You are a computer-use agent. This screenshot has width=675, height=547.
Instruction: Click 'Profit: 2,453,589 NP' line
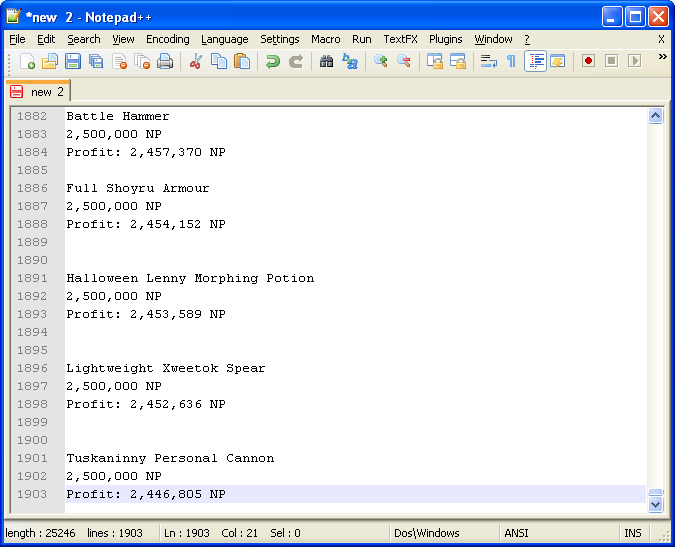click(146, 314)
